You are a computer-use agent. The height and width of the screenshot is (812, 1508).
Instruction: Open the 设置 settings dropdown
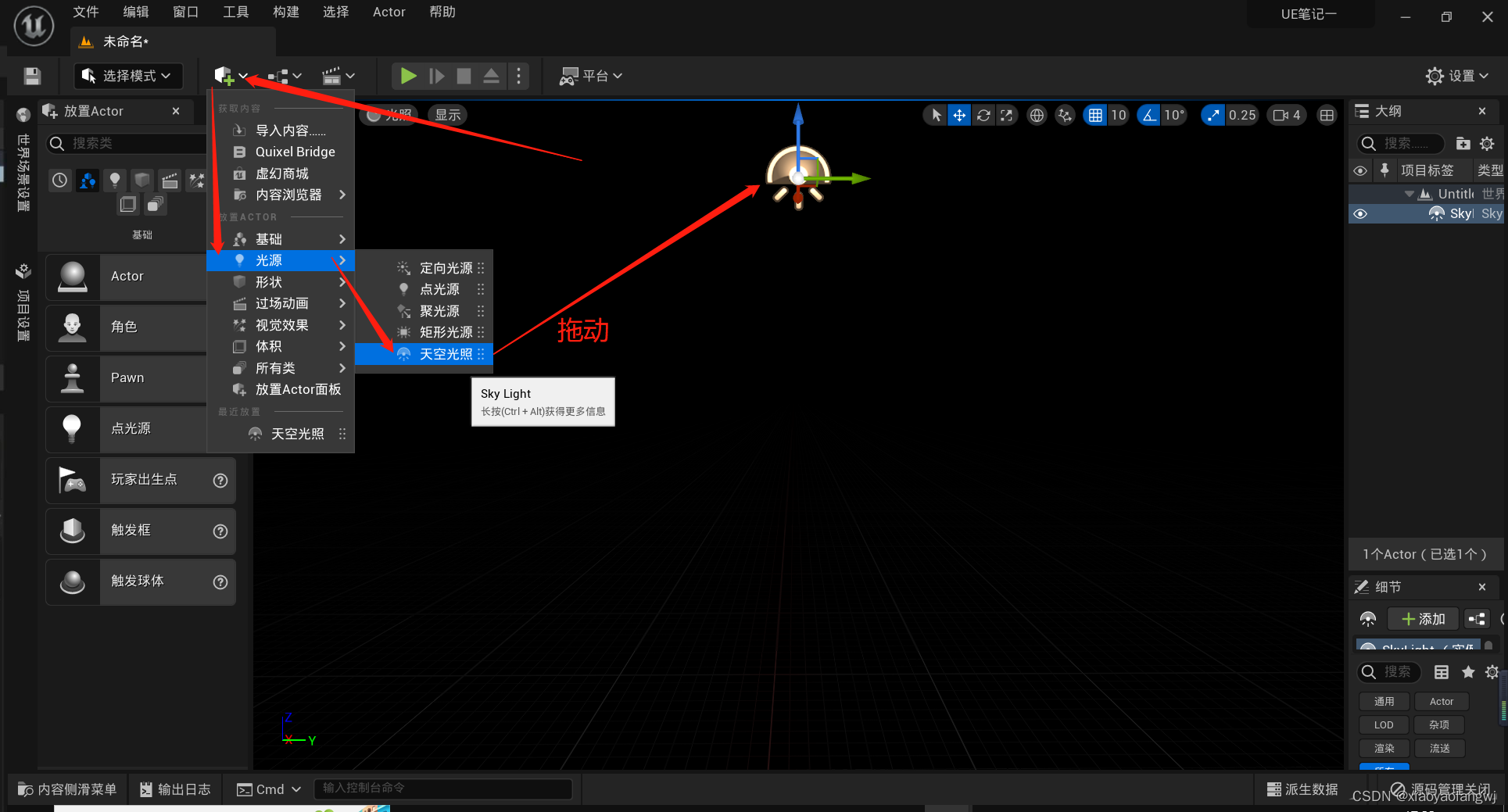pos(1457,76)
